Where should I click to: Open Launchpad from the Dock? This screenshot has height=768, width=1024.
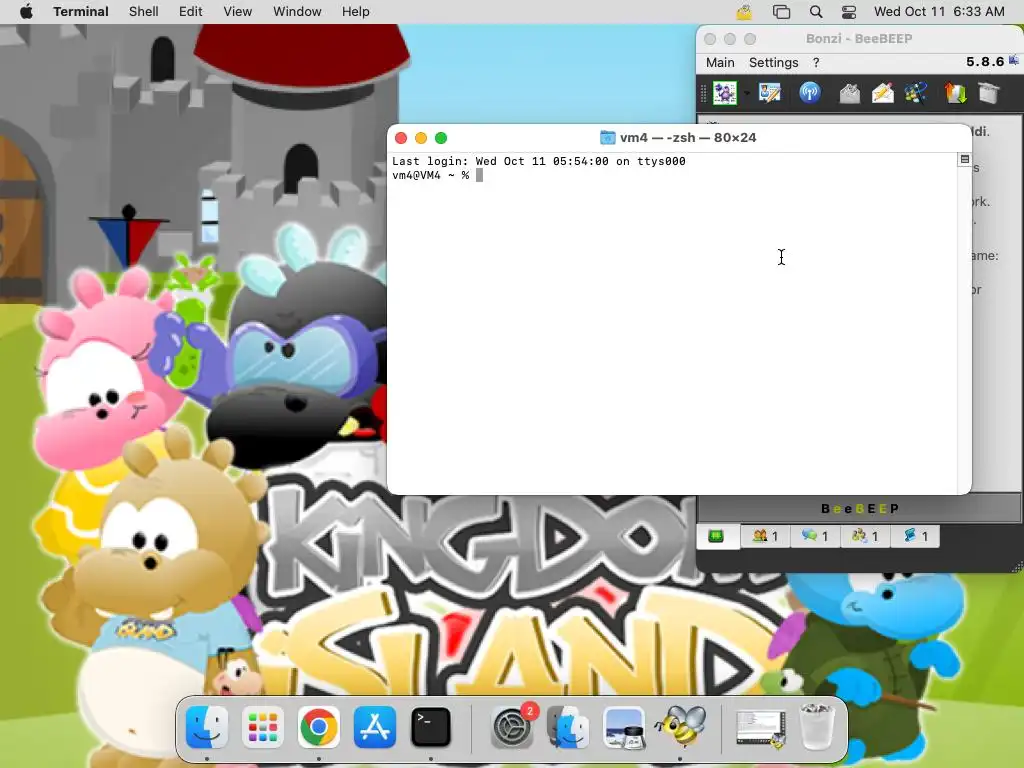point(263,727)
